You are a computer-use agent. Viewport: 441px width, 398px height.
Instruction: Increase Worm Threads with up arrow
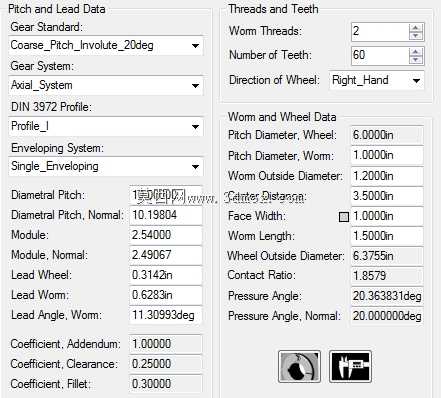[x=416, y=28]
